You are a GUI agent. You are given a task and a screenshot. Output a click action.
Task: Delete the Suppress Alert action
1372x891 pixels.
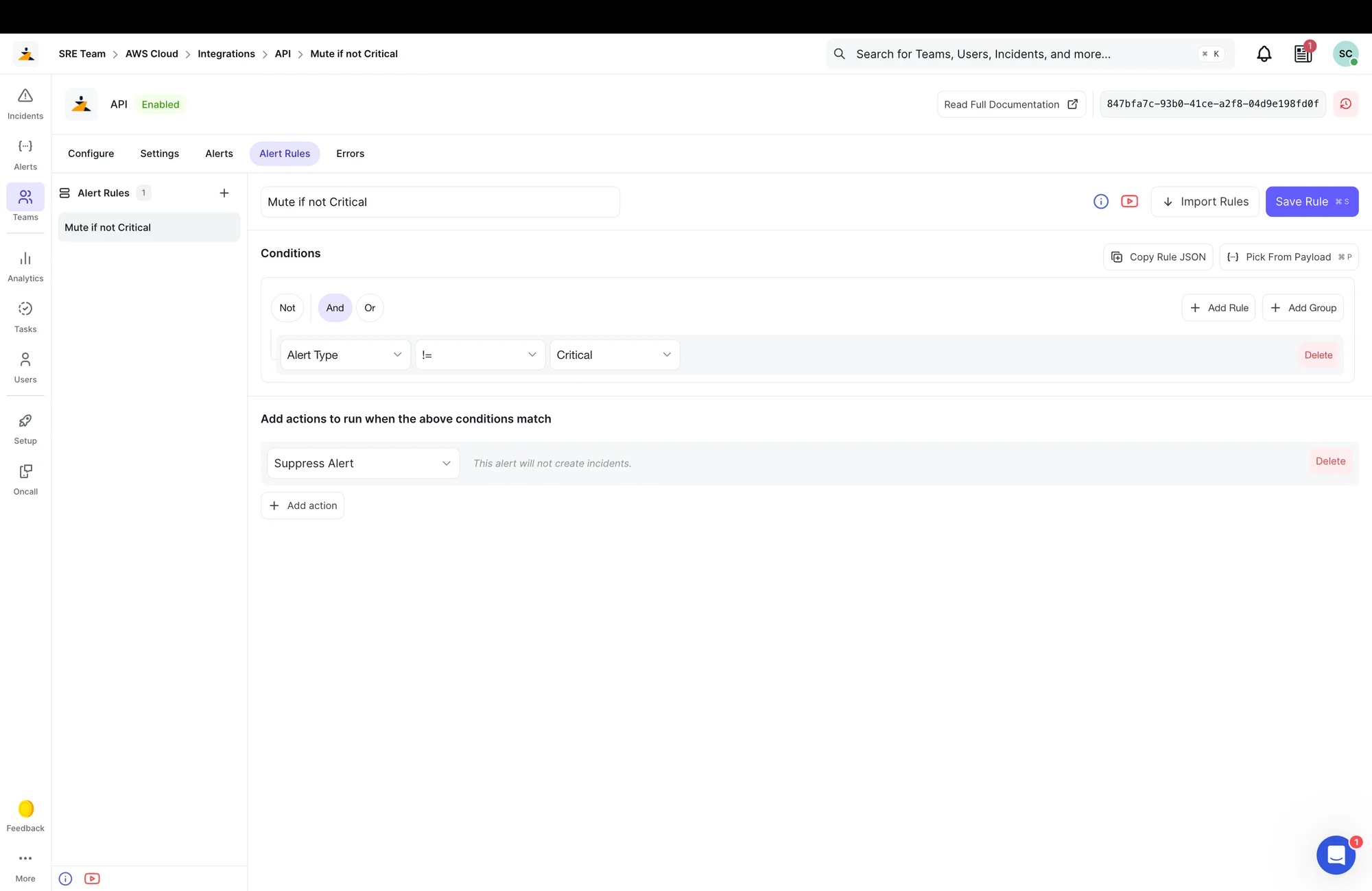(x=1330, y=461)
